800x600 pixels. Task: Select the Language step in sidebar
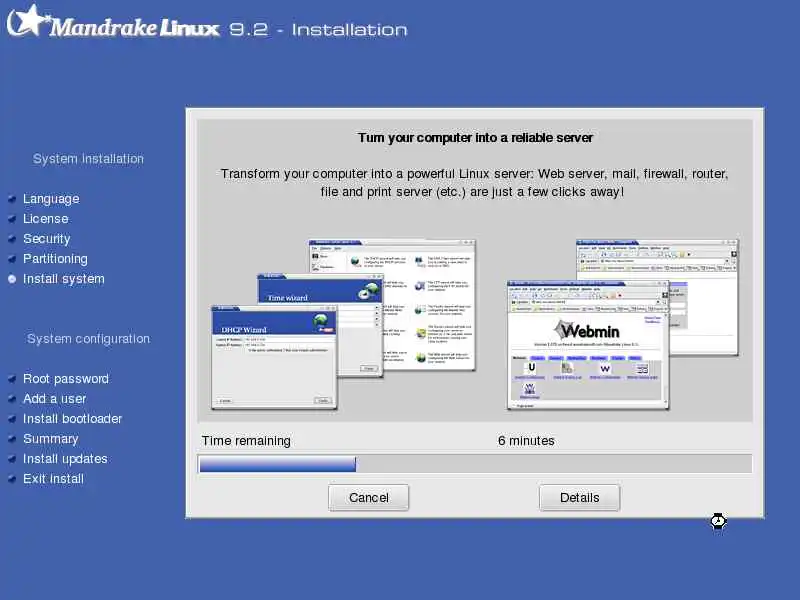pos(51,198)
